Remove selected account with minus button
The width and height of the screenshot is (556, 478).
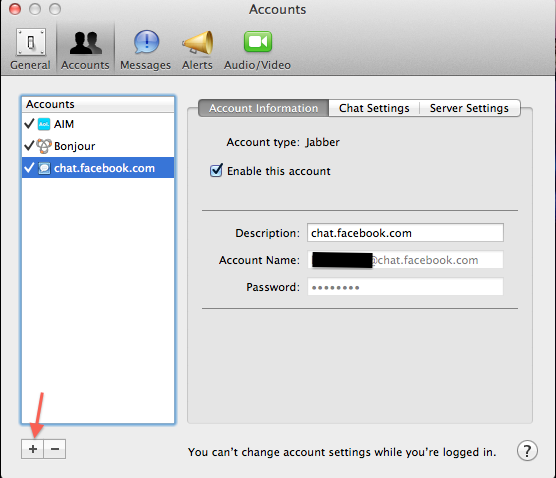coord(55,449)
